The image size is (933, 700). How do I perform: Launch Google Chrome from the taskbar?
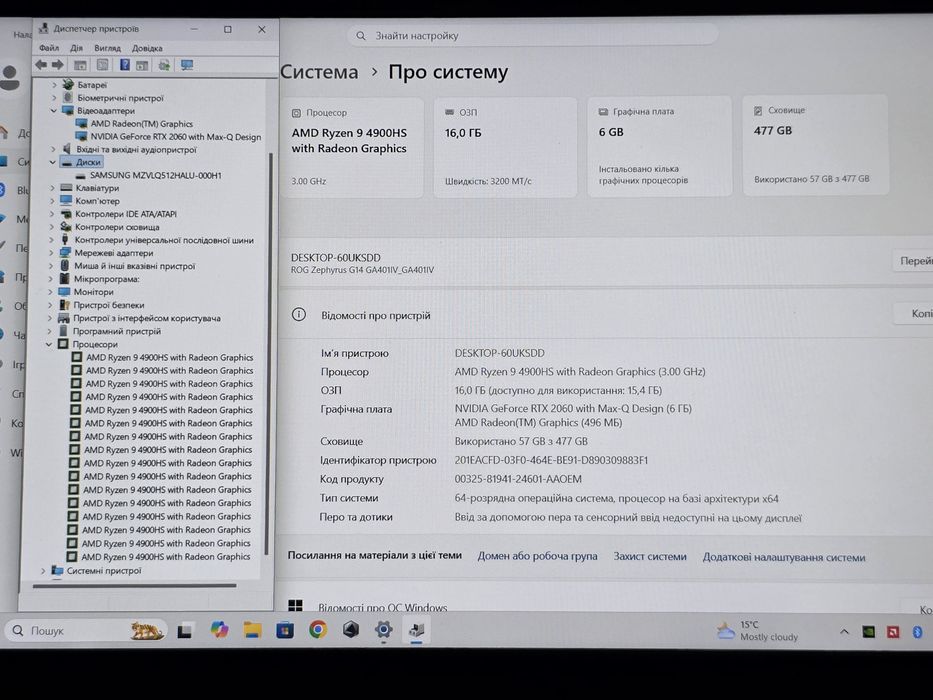click(x=318, y=629)
